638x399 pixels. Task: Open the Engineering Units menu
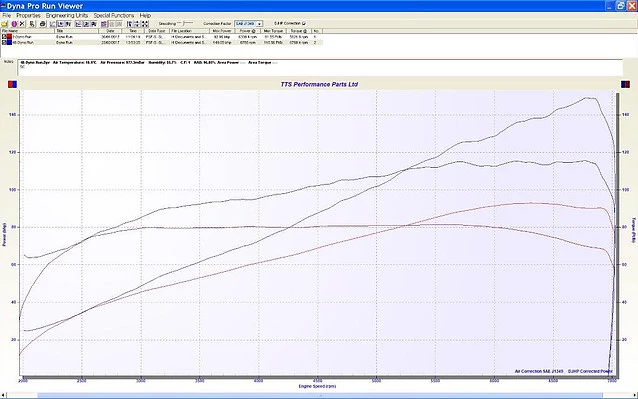click(x=67, y=15)
